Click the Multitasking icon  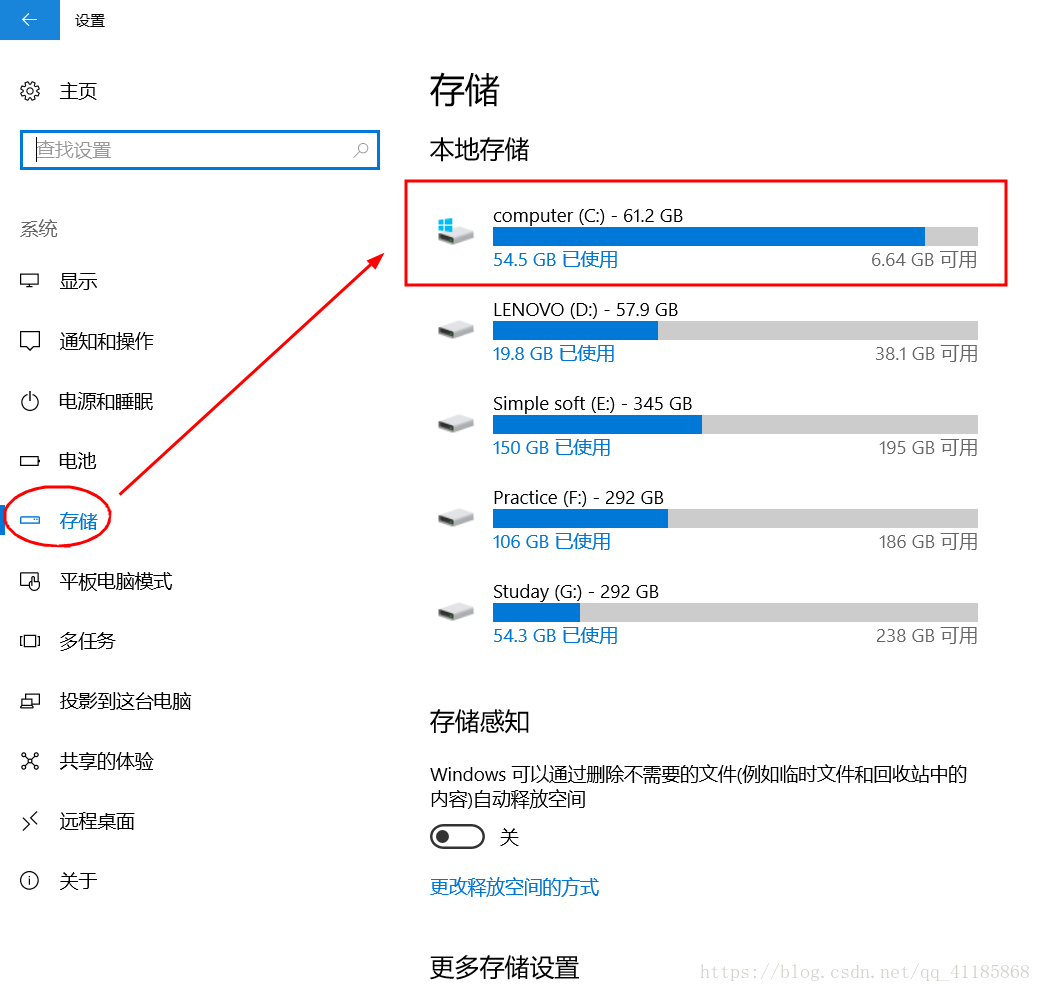[x=30, y=641]
